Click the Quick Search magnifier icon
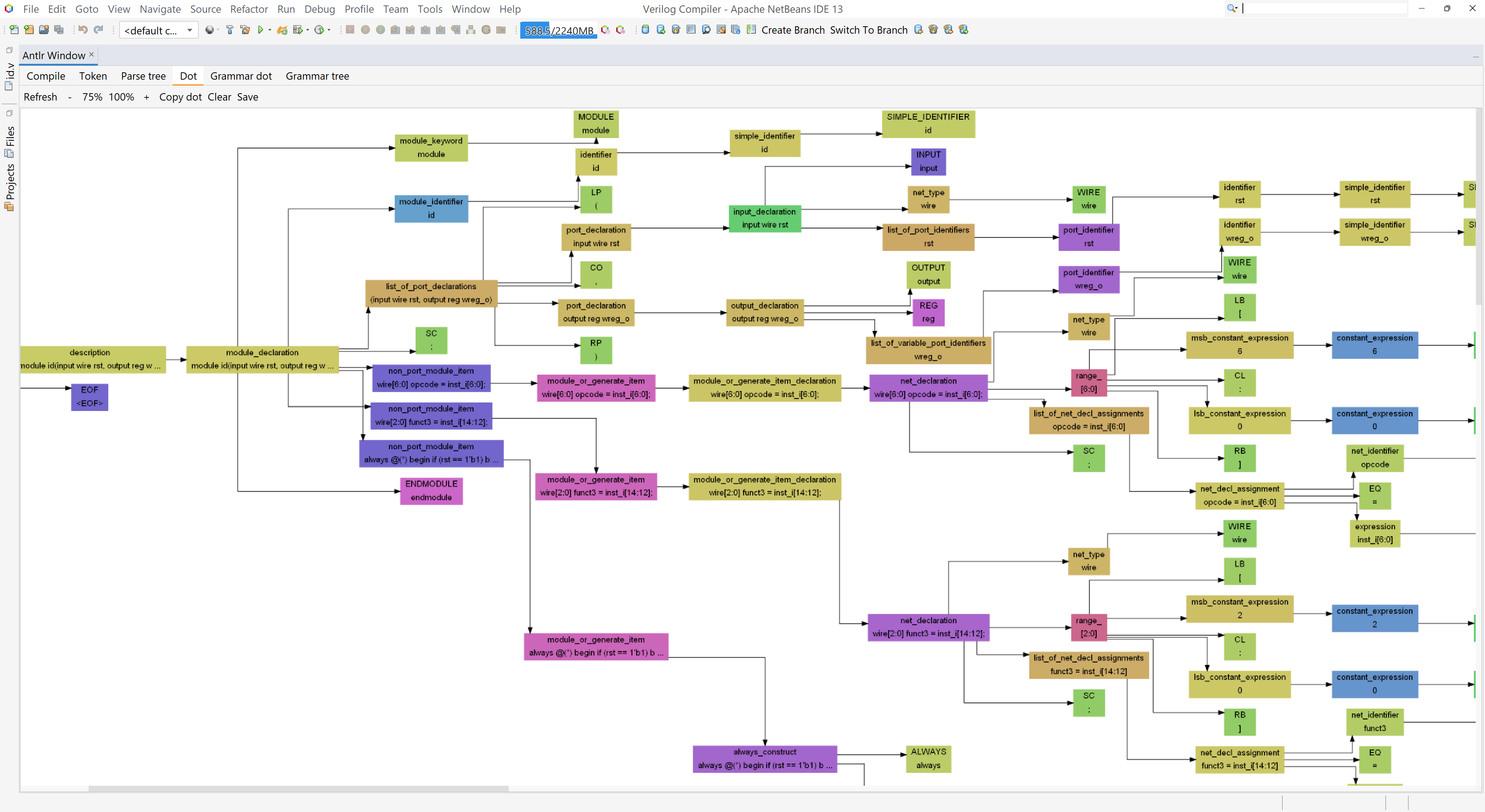The width and height of the screenshot is (1485, 812). tap(1231, 8)
